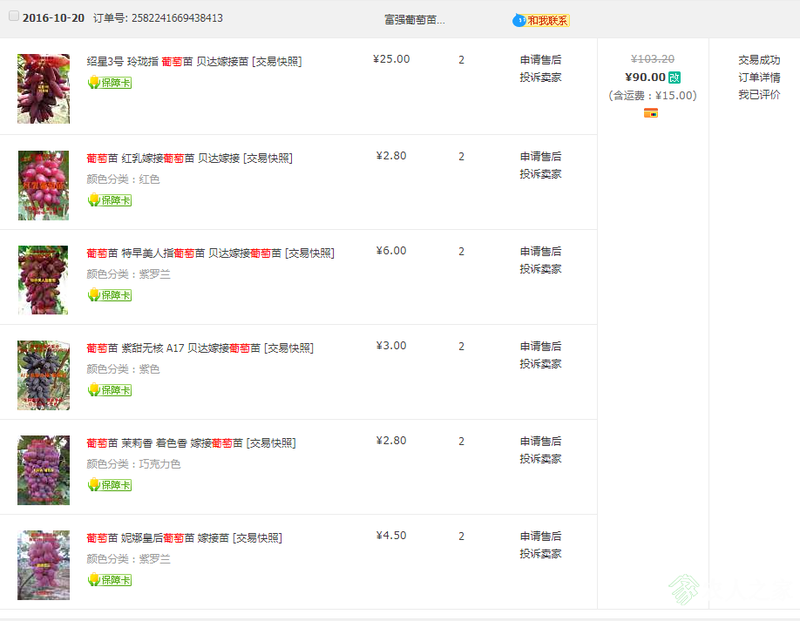800x621 pixels.
Task: Click 颜色分类：红色 attribute text
Action: point(123,179)
